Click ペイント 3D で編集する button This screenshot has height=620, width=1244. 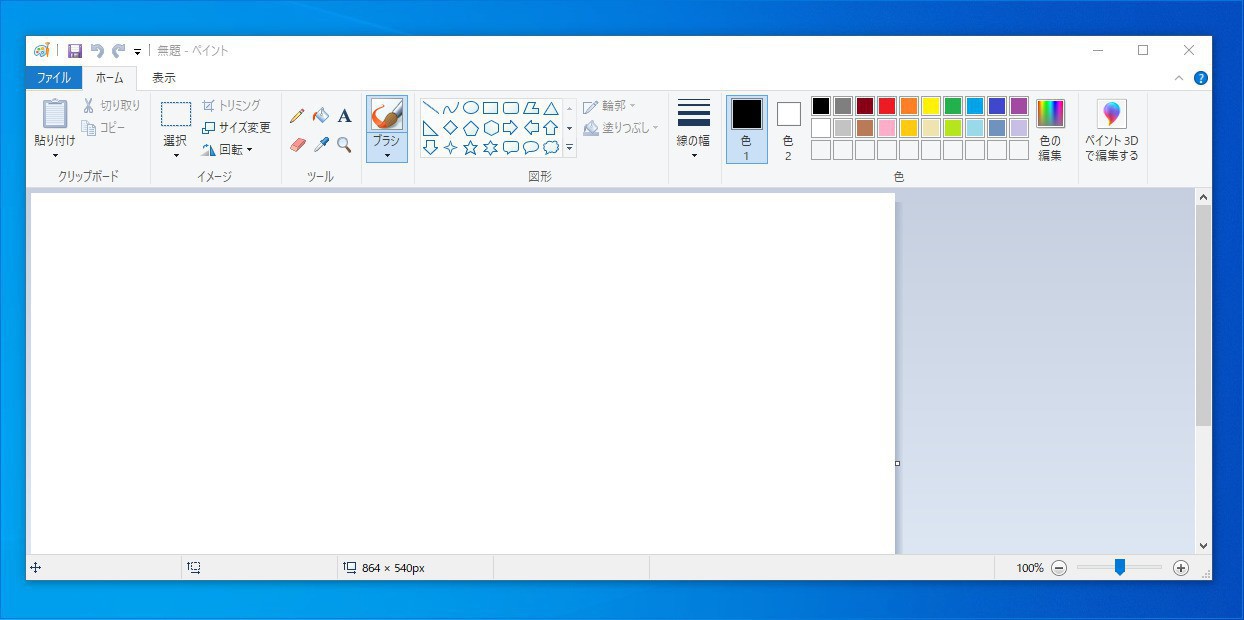pos(1112,129)
